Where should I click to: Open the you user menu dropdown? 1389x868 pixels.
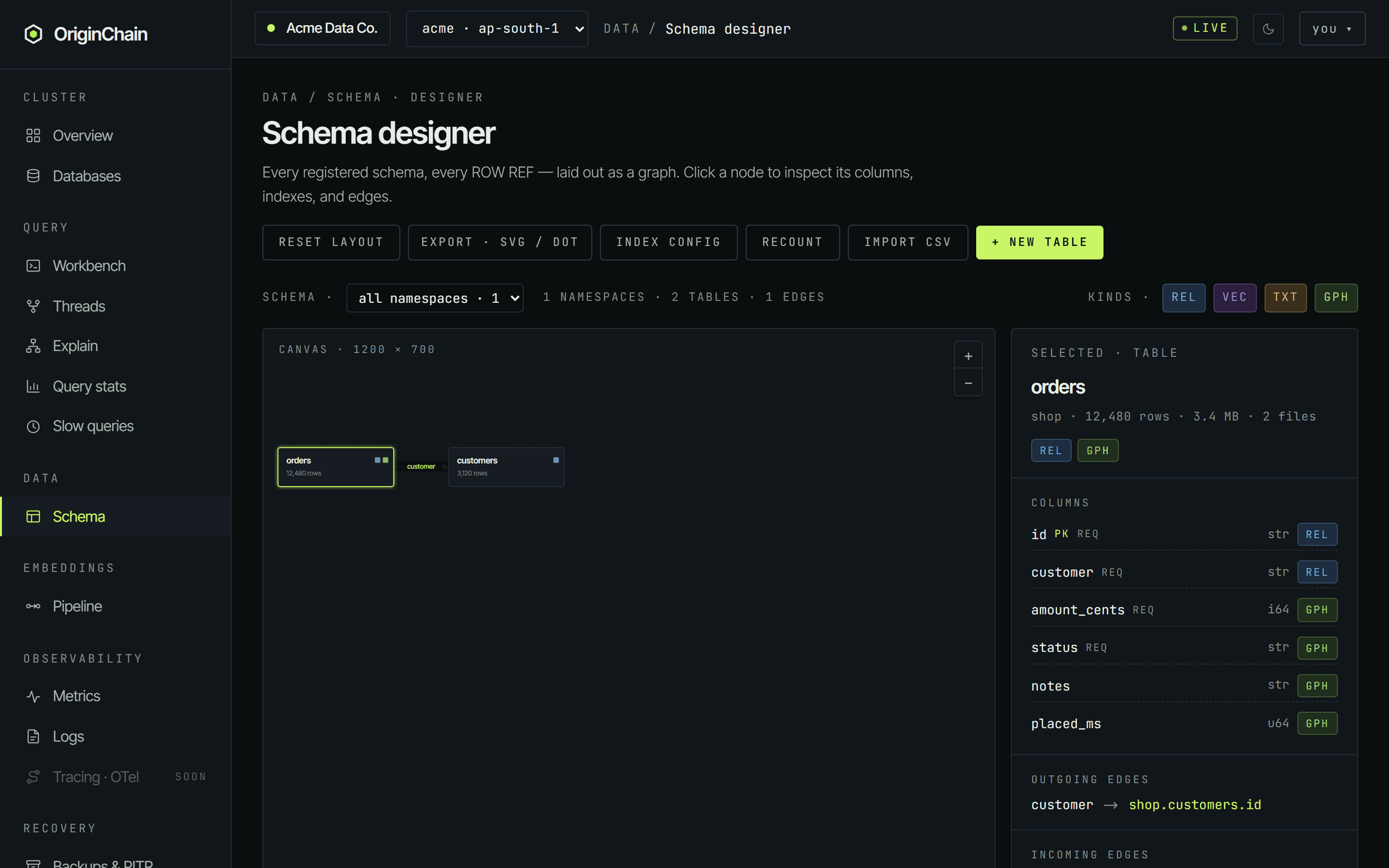[1332, 29]
